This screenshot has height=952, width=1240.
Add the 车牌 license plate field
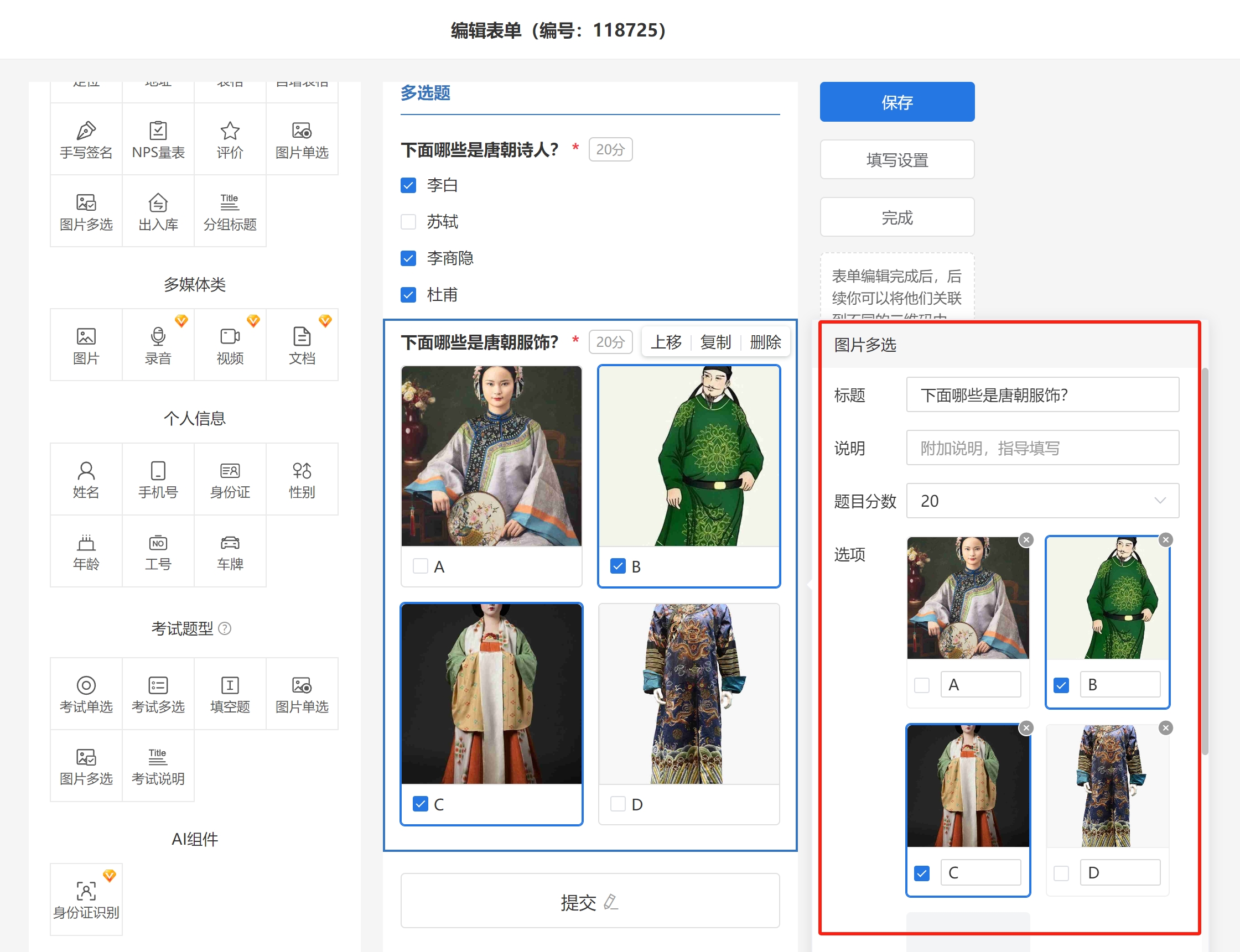[x=230, y=552]
